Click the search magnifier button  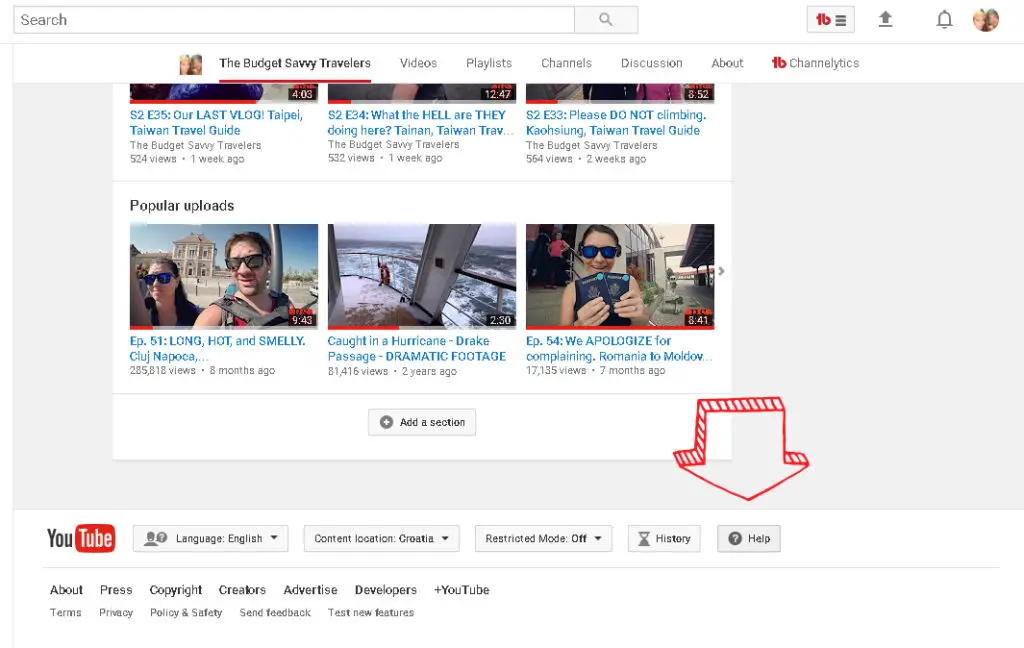tap(605, 20)
